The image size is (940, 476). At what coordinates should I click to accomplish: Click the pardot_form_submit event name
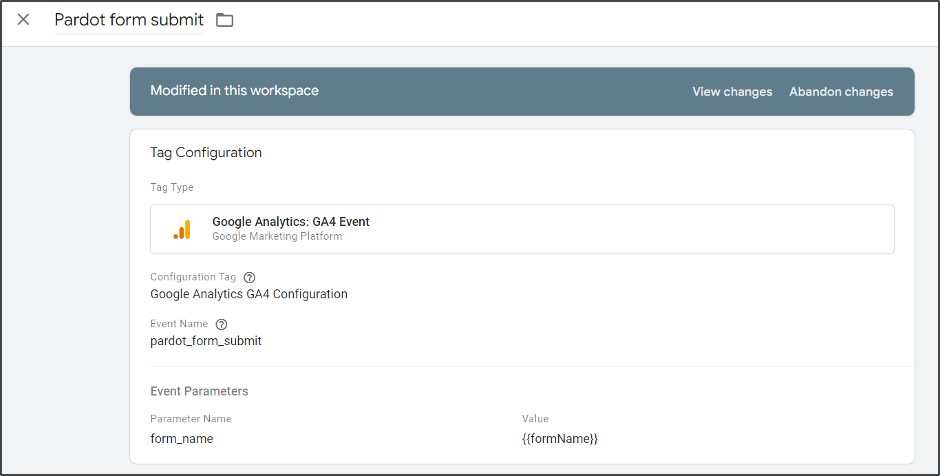tap(206, 341)
